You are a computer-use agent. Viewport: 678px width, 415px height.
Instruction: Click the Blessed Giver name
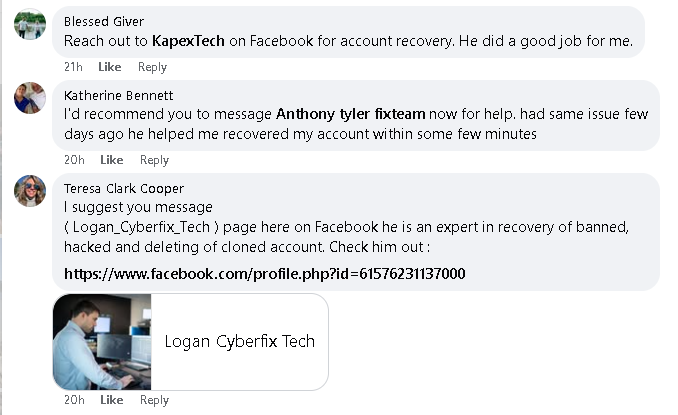[x=104, y=22]
